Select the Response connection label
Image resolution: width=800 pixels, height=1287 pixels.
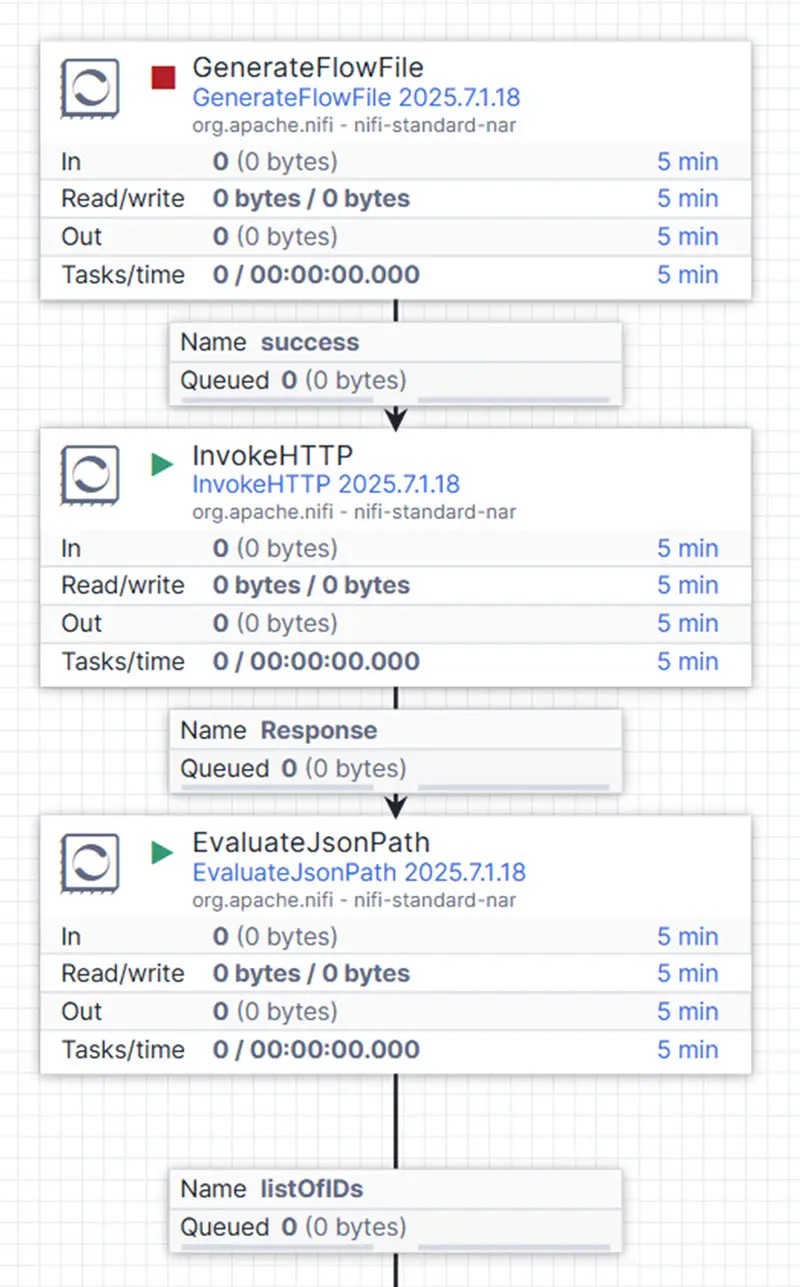319,730
